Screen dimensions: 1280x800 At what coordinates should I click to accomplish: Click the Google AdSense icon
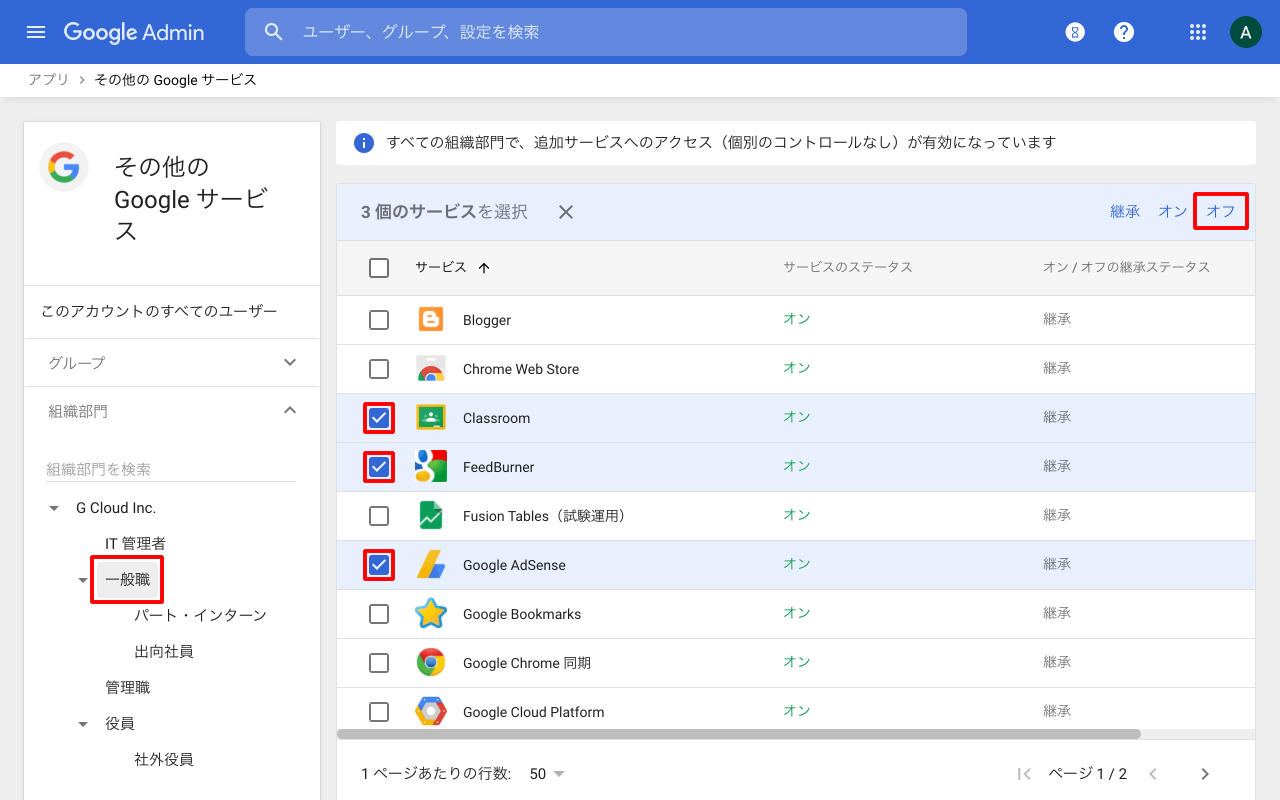[x=431, y=565]
